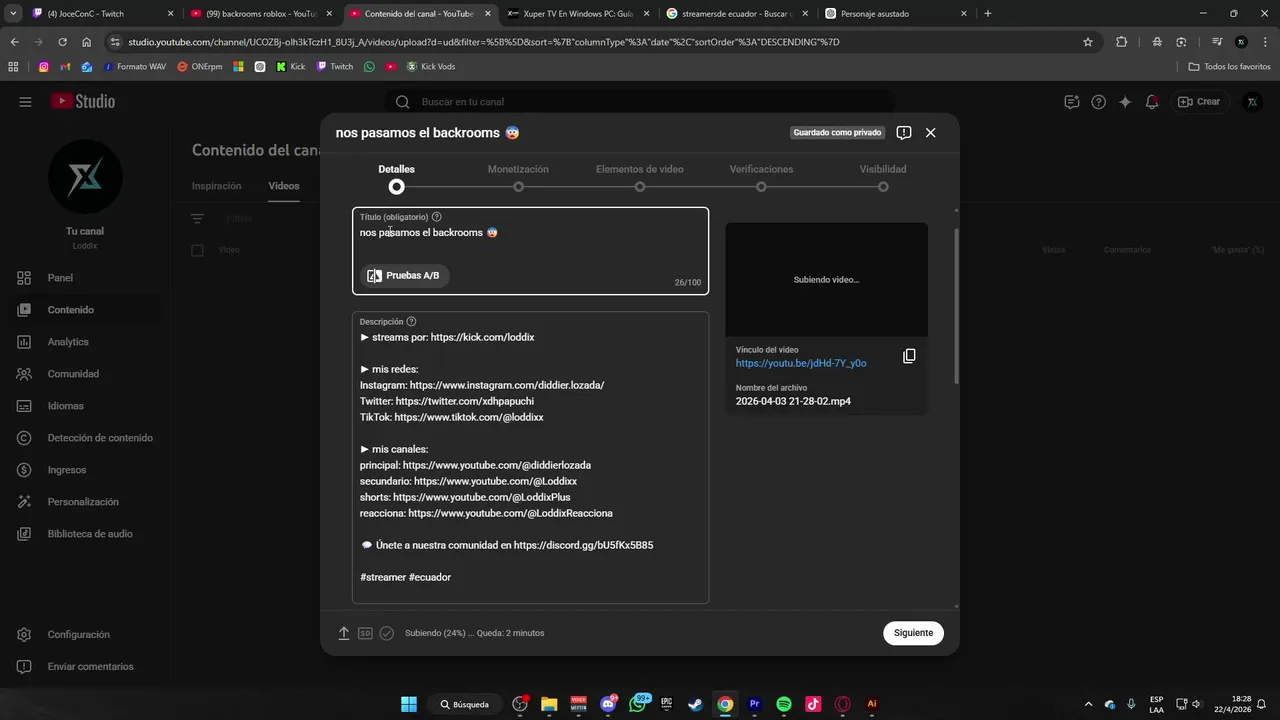Click the filter icon in content list
1280x720 pixels.
point(197,218)
